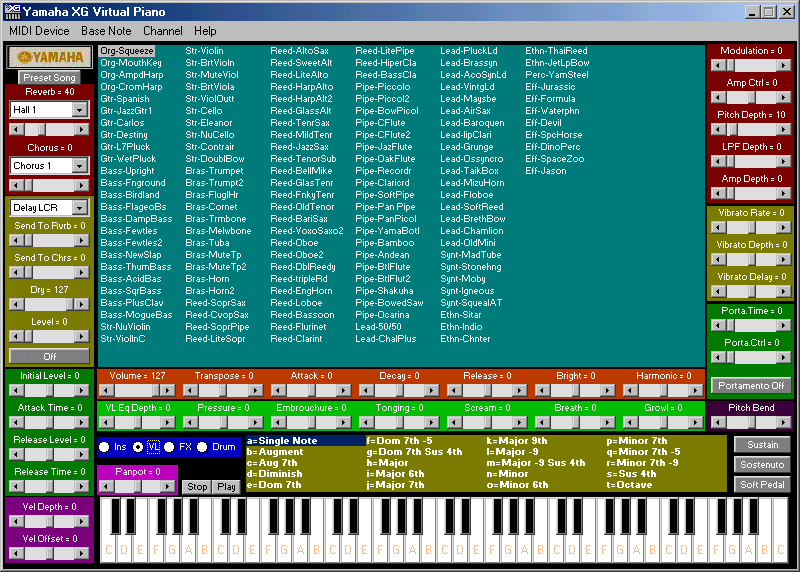Click left arrow of Amp Ctrl slider

click(718, 97)
